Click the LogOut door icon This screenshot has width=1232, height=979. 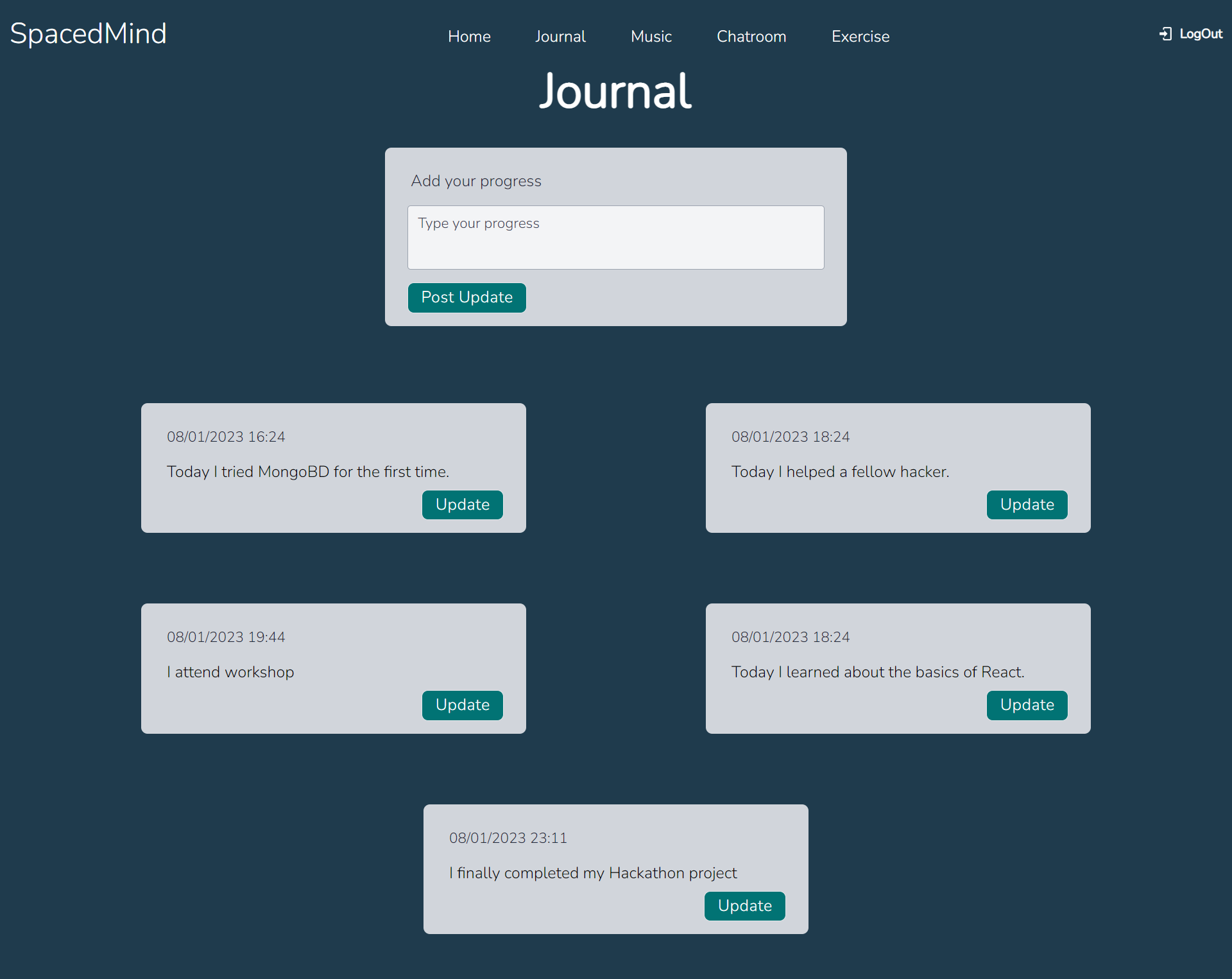pyautogui.click(x=1165, y=34)
